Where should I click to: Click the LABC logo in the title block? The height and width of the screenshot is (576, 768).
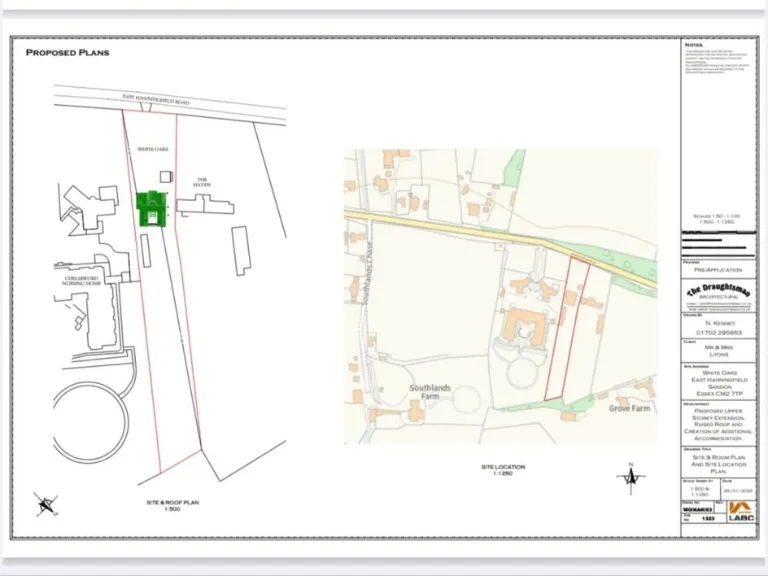(740, 512)
